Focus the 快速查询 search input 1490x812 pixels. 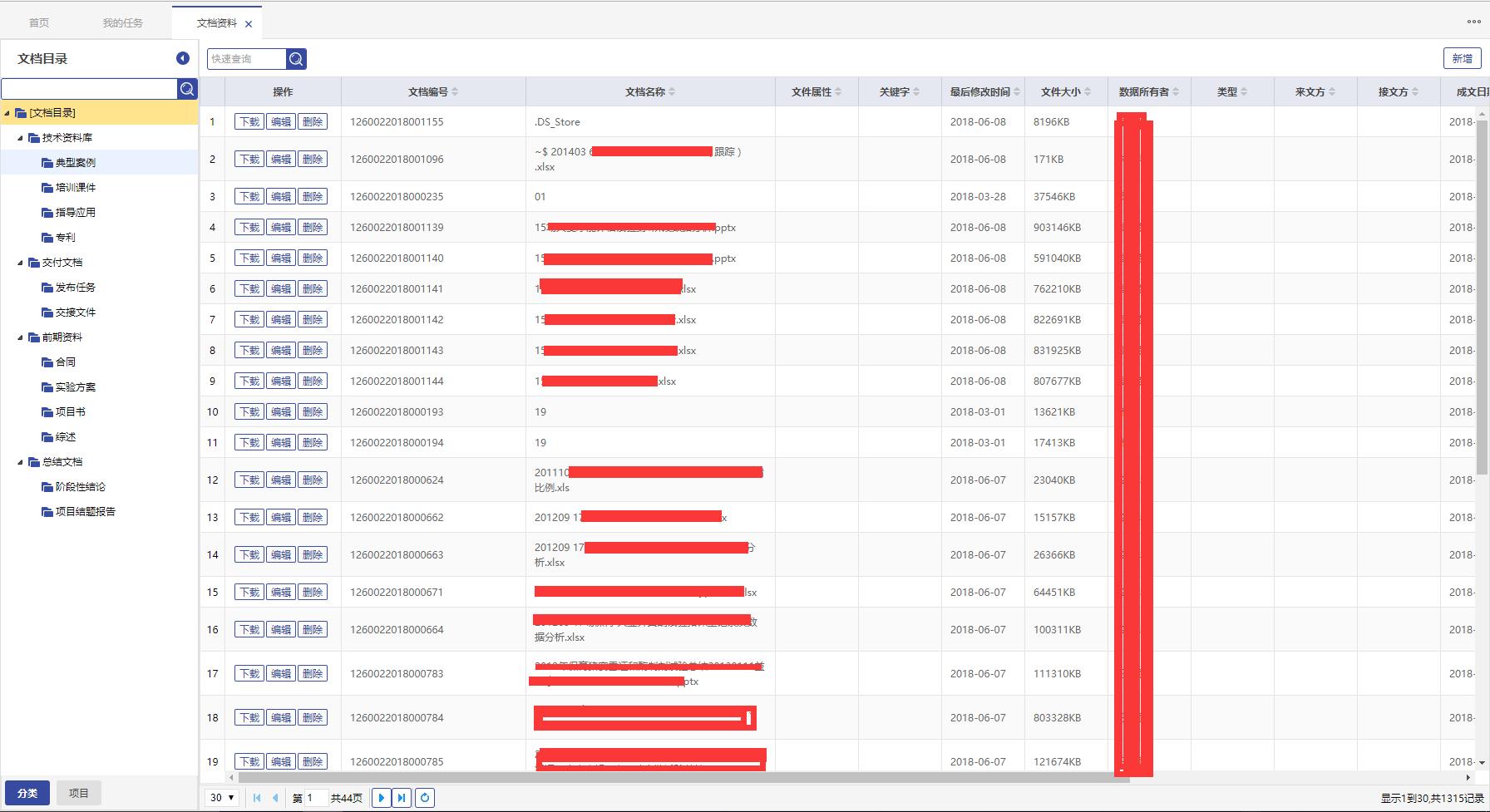point(247,59)
